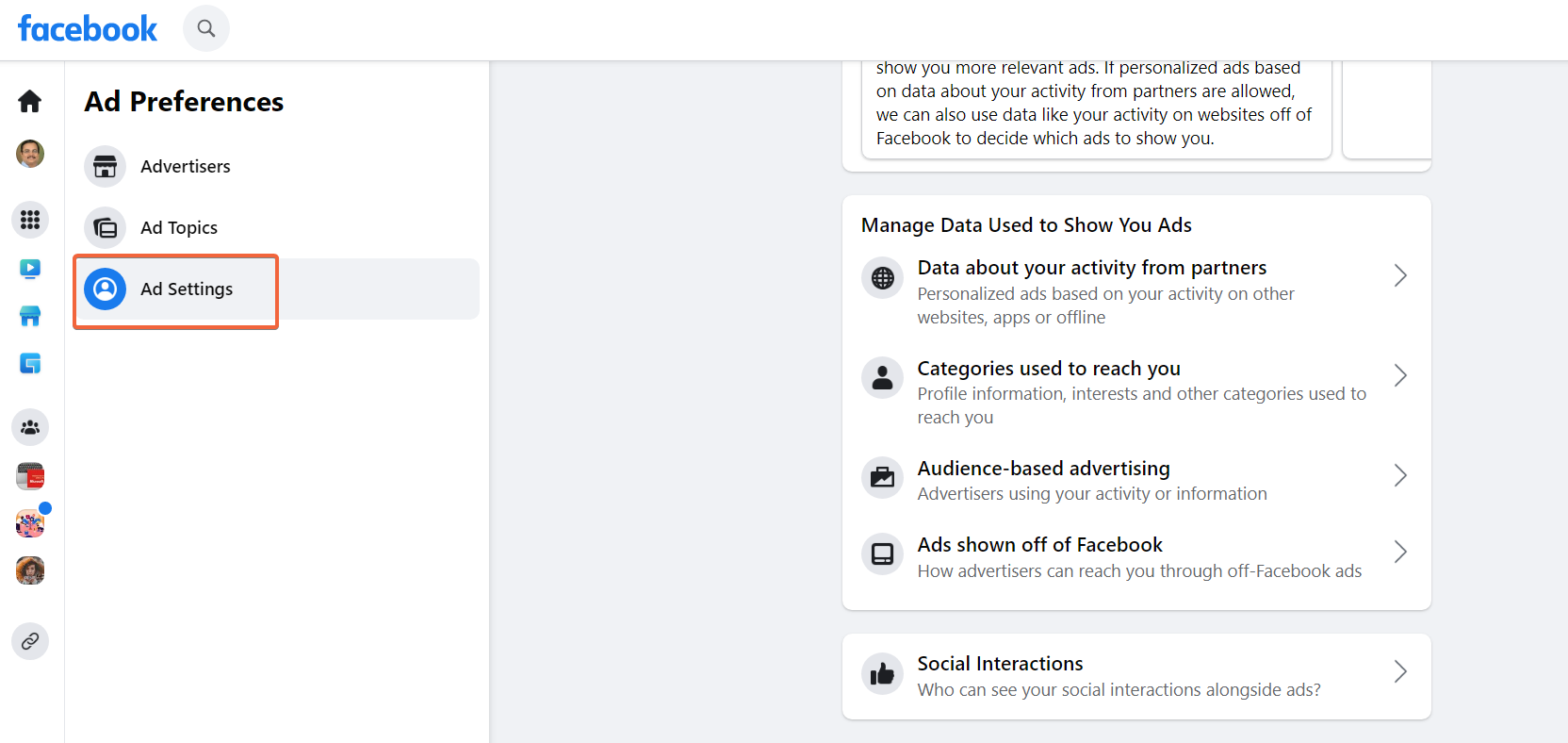The width and height of the screenshot is (1568, 743).
Task: Expand chevron for Audience-based advertising
Action: (x=1400, y=475)
